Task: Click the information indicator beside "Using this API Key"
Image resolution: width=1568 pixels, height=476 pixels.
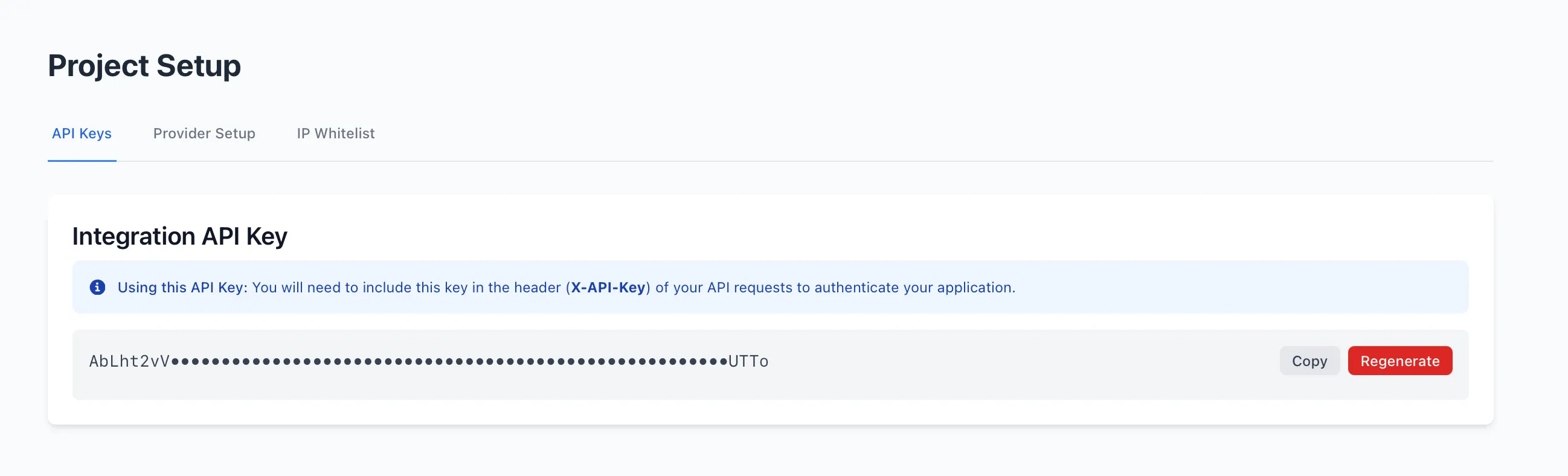Action: 97,287
